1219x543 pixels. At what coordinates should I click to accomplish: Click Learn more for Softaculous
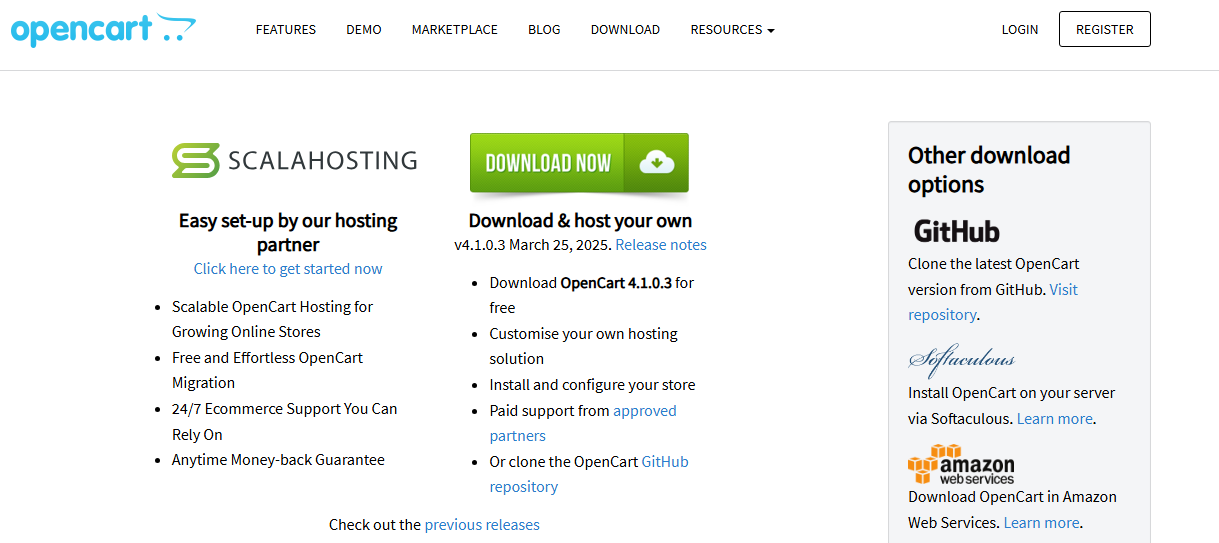[1054, 419]
